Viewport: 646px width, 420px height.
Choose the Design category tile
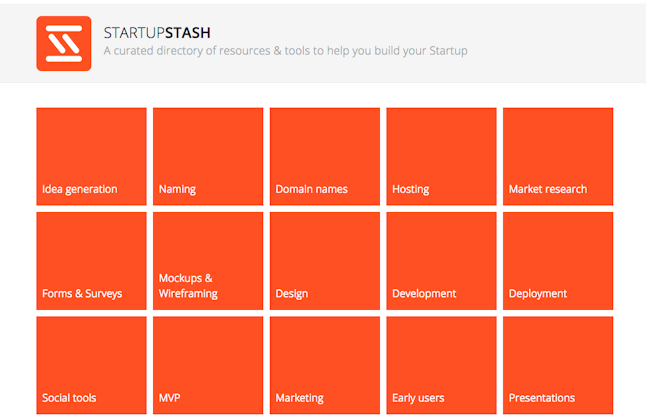click(x=325, y=261)
